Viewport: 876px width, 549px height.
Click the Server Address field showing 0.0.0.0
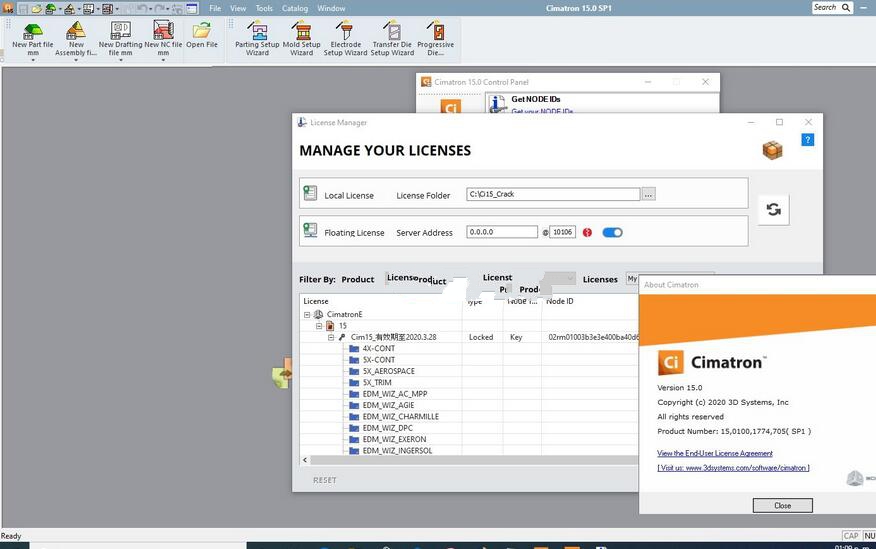point(502,232)
